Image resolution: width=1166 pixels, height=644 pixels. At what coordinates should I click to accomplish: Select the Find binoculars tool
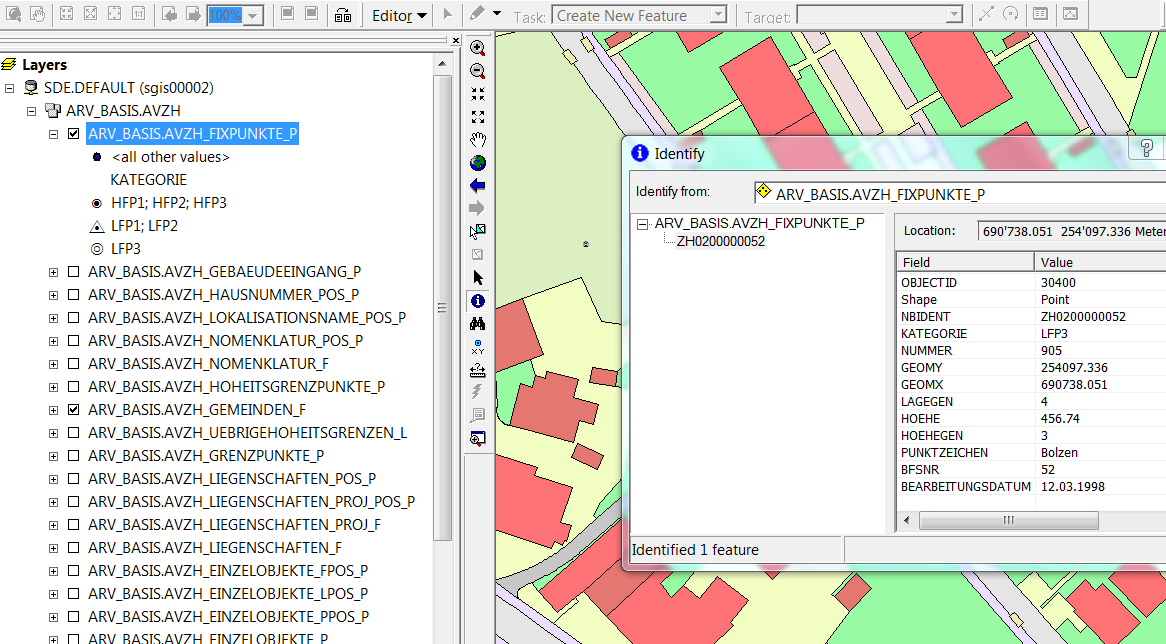(478, 323)
